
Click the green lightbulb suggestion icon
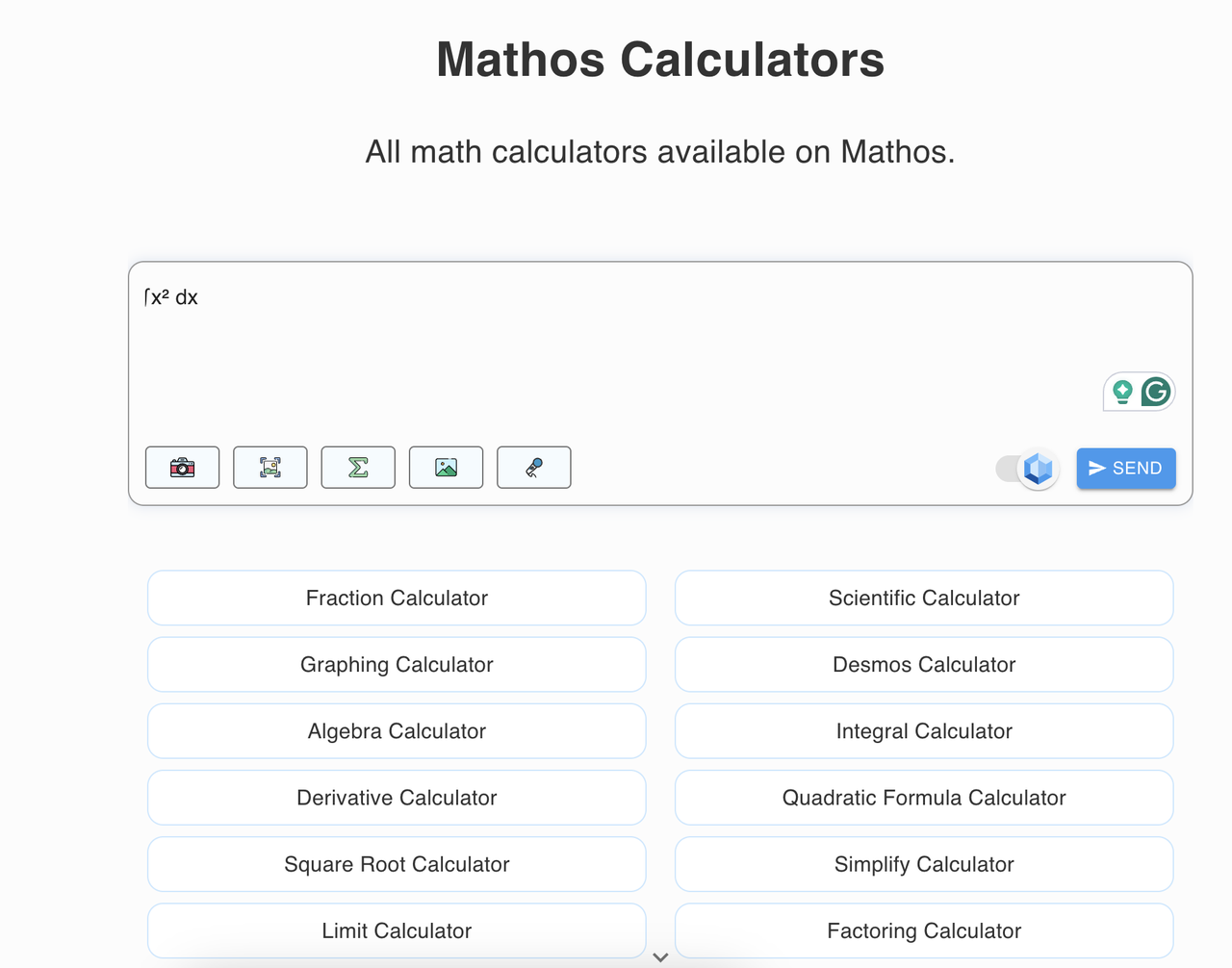pos(1122,392)
